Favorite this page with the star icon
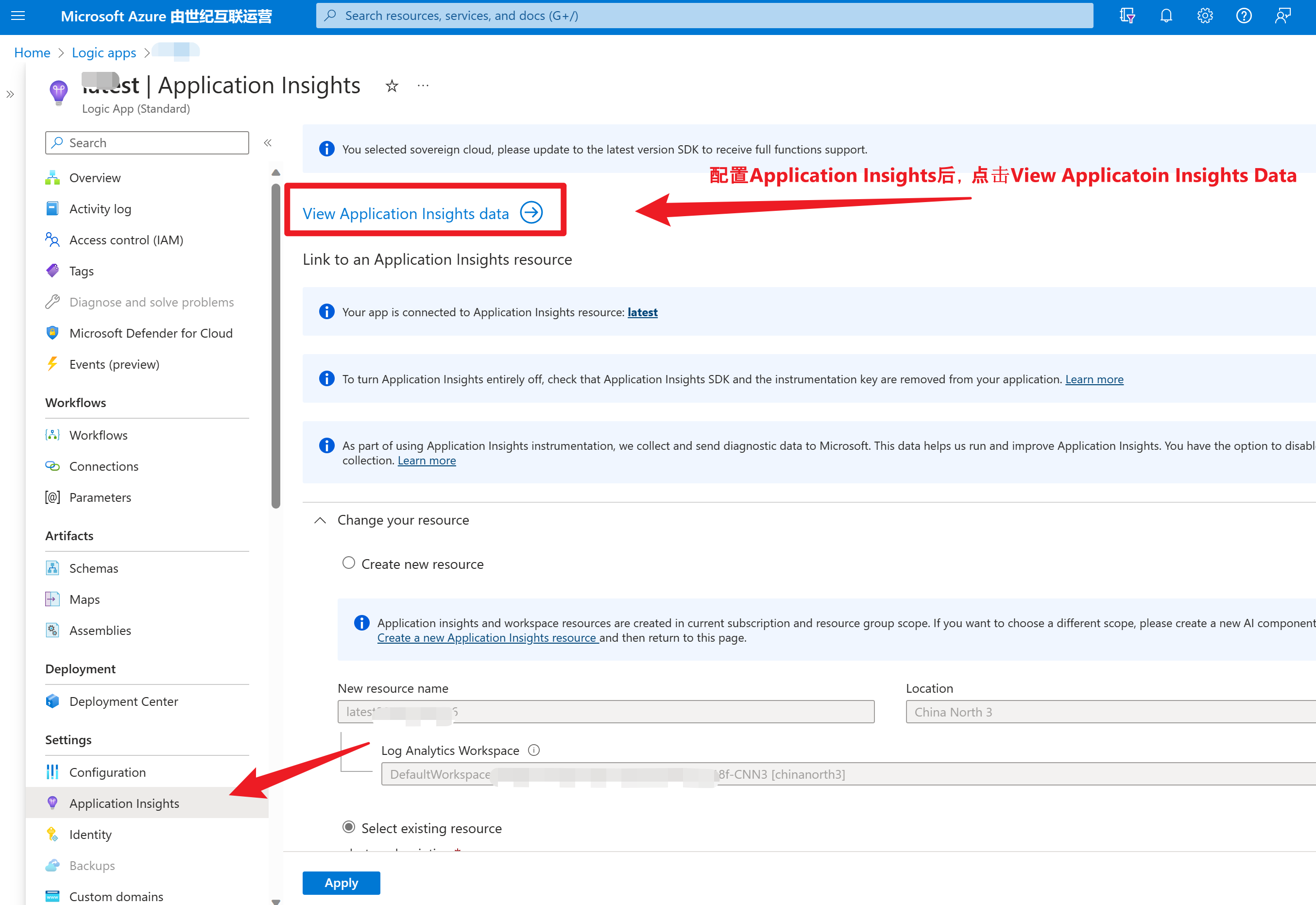Viewport: 1316px width, 905px height. [392, 86]
